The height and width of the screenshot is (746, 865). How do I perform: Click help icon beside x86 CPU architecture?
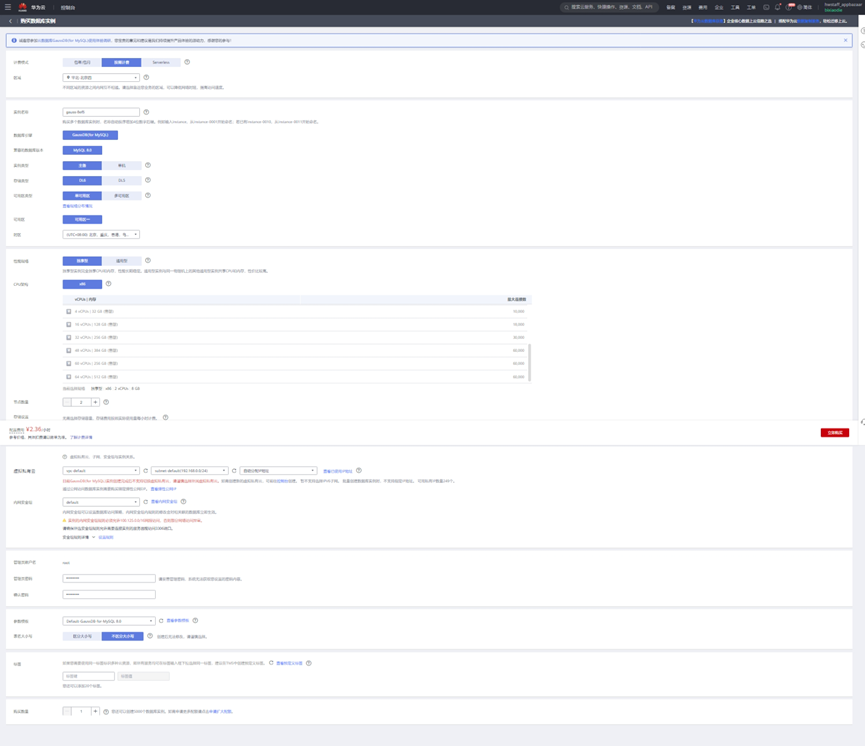109,284
